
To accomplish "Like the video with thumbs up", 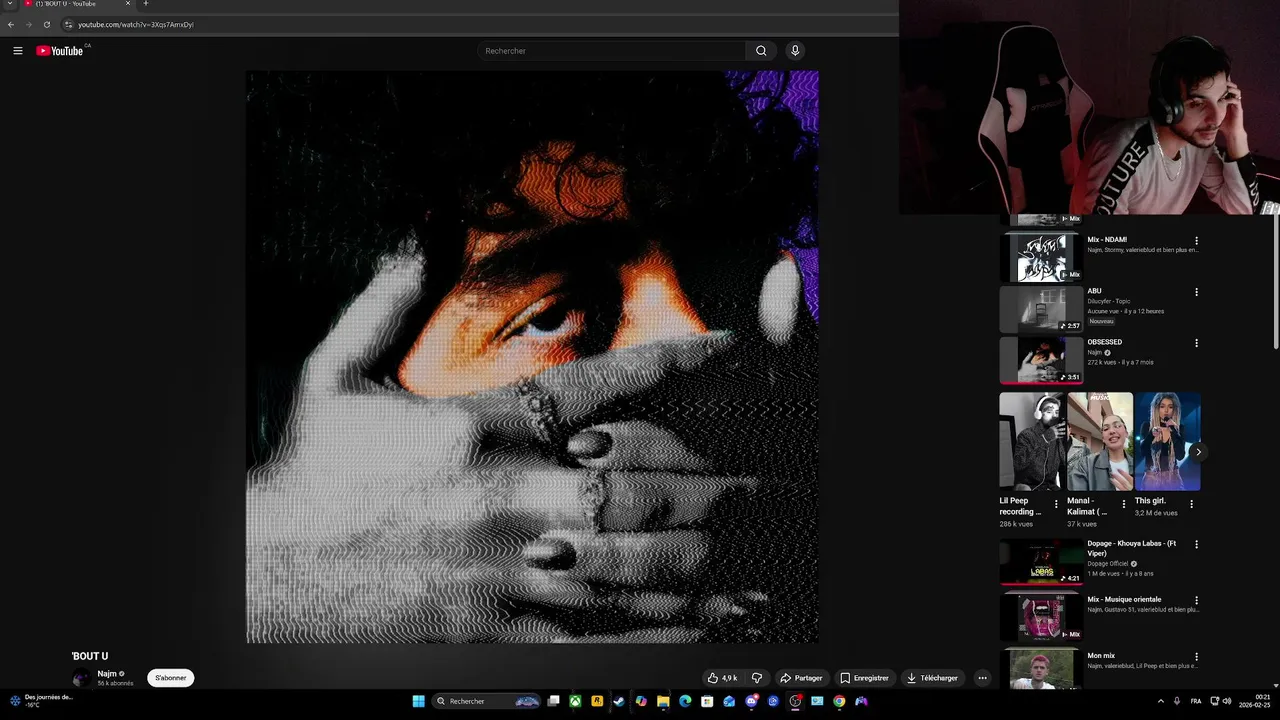I will [x=722, y=678].
